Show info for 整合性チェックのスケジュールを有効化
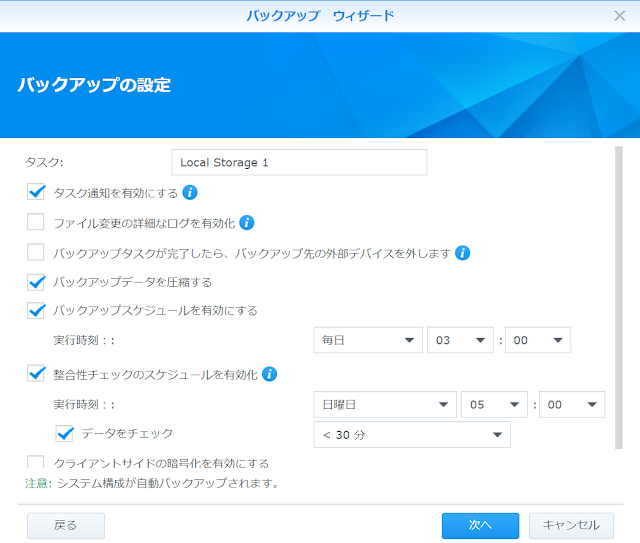Screen dimensions: 640x543 [269, 374]
